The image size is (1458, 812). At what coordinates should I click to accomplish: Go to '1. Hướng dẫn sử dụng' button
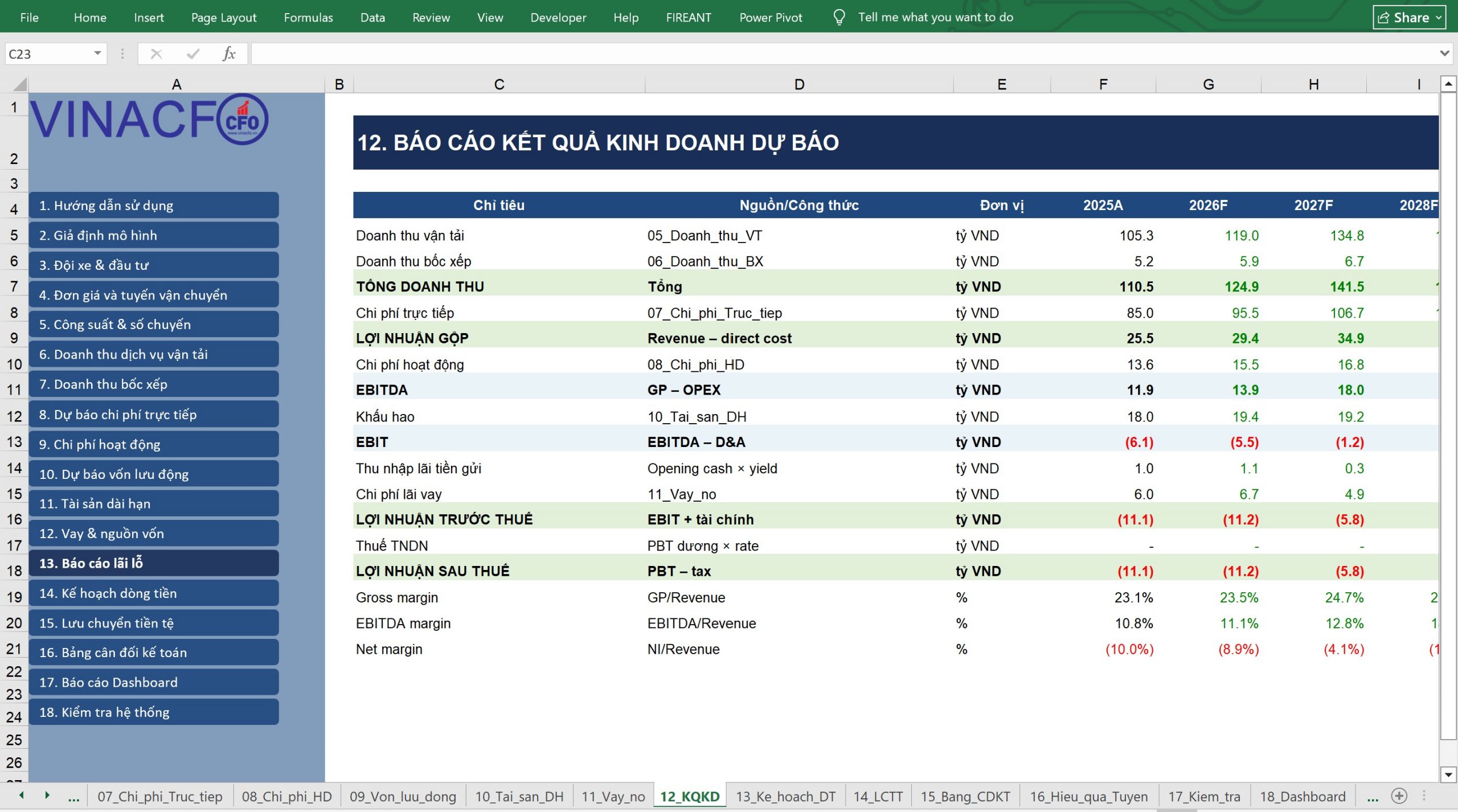point(154,205)
